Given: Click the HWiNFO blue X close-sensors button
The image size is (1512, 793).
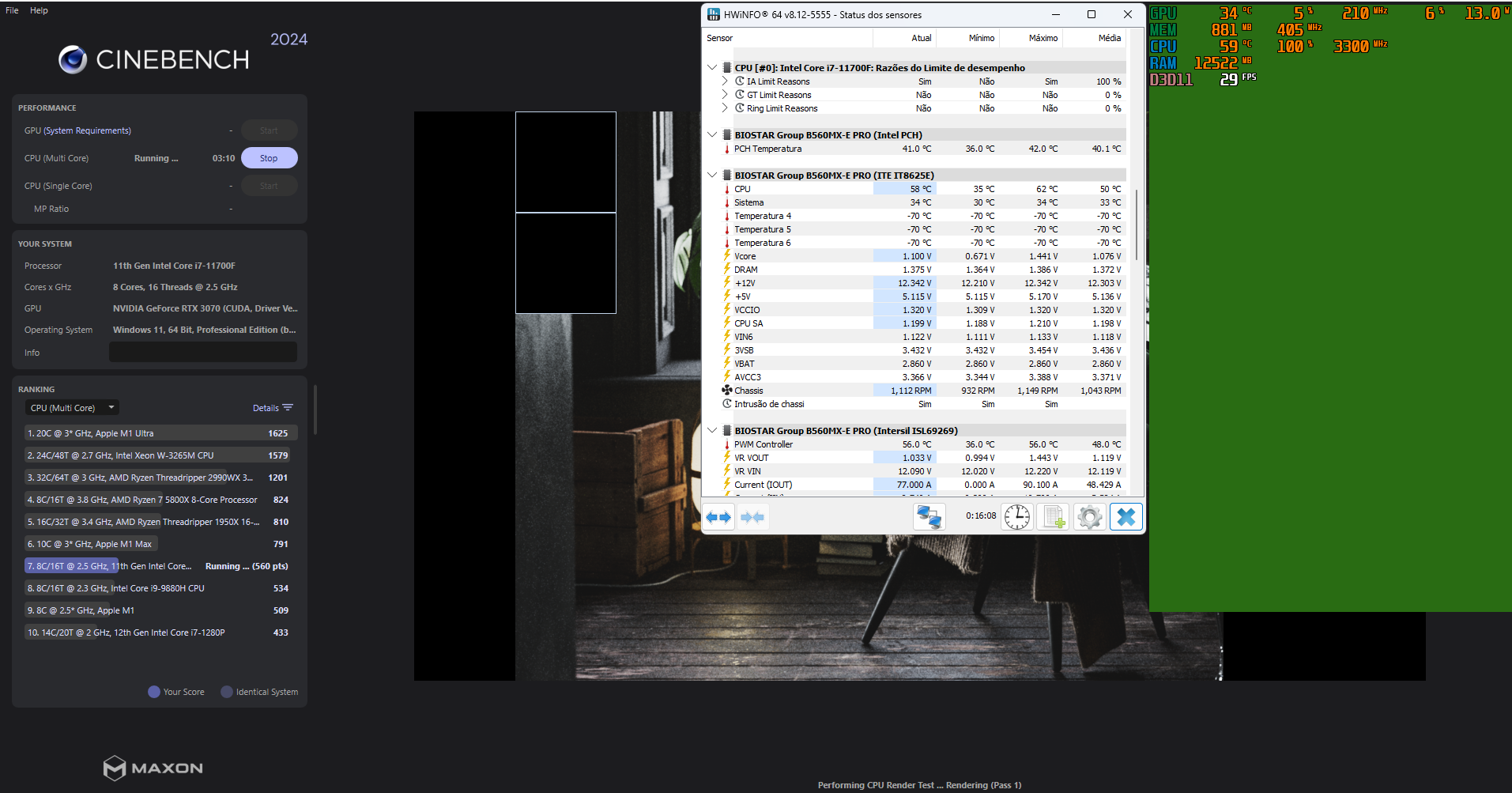Looking at the screenshot, I should 1126,517.
